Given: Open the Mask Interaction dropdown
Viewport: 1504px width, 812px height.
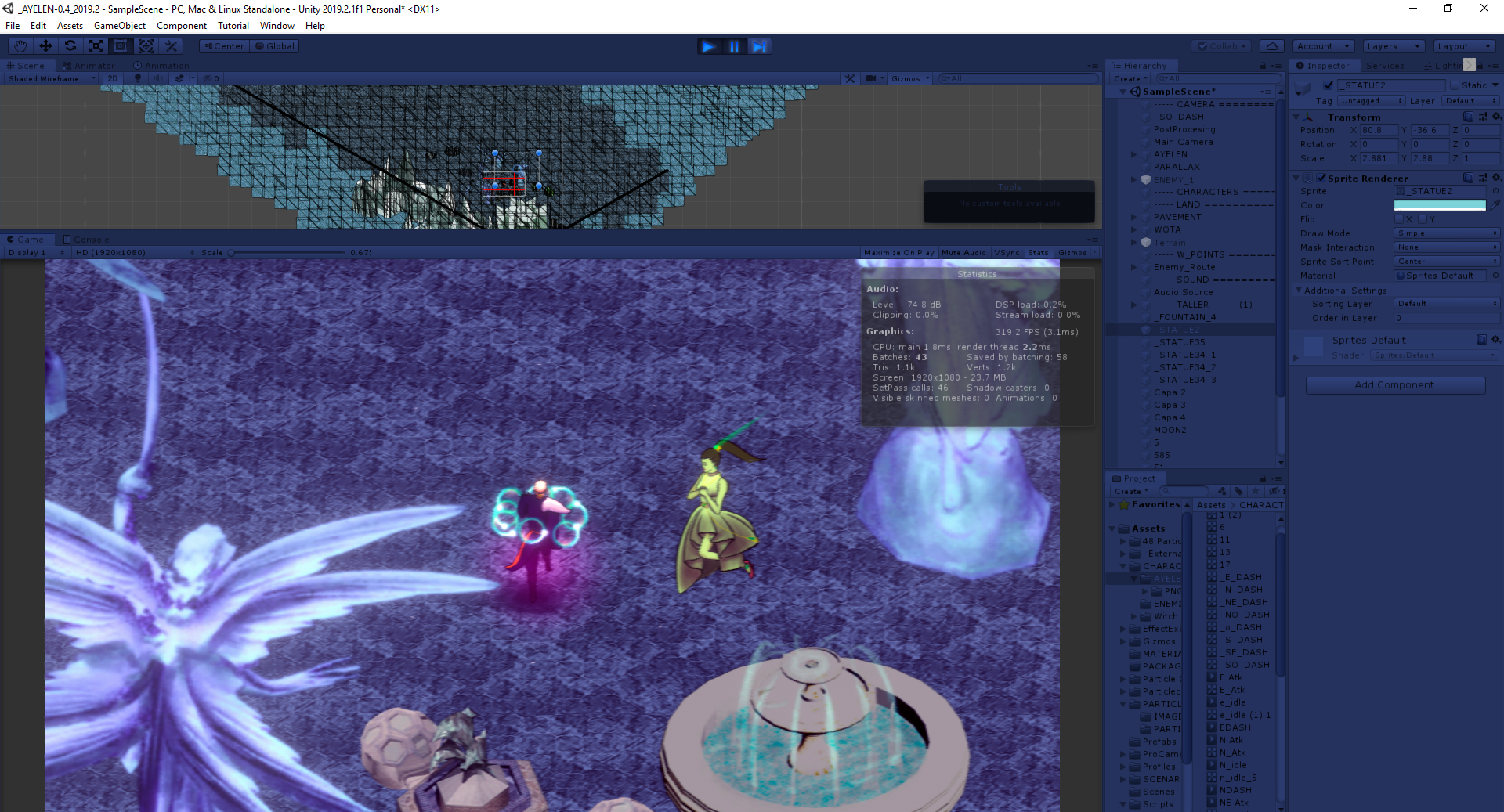Looking at the screenshot, I should pyautogui.click(x=1447, y=247).
